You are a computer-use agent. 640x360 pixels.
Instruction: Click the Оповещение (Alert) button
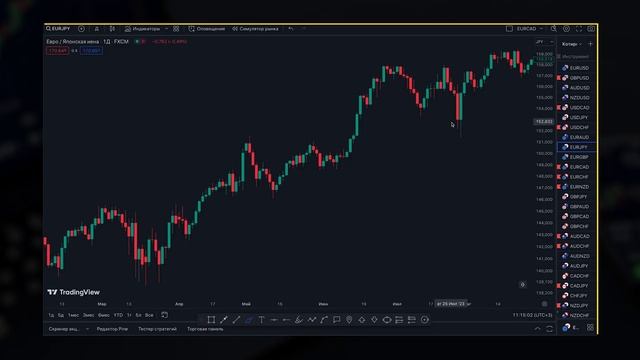coord(207,29)
